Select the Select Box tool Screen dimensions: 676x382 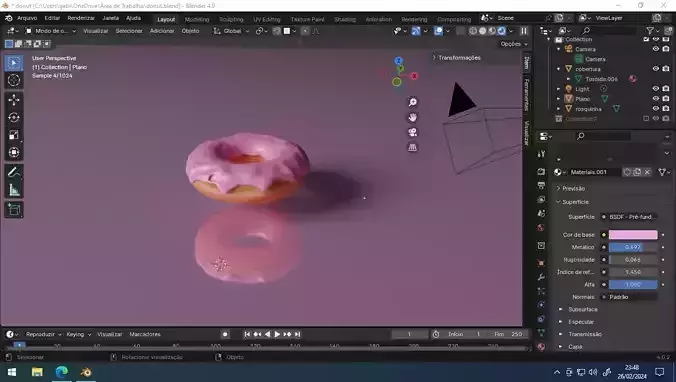[x=14, y=63]
